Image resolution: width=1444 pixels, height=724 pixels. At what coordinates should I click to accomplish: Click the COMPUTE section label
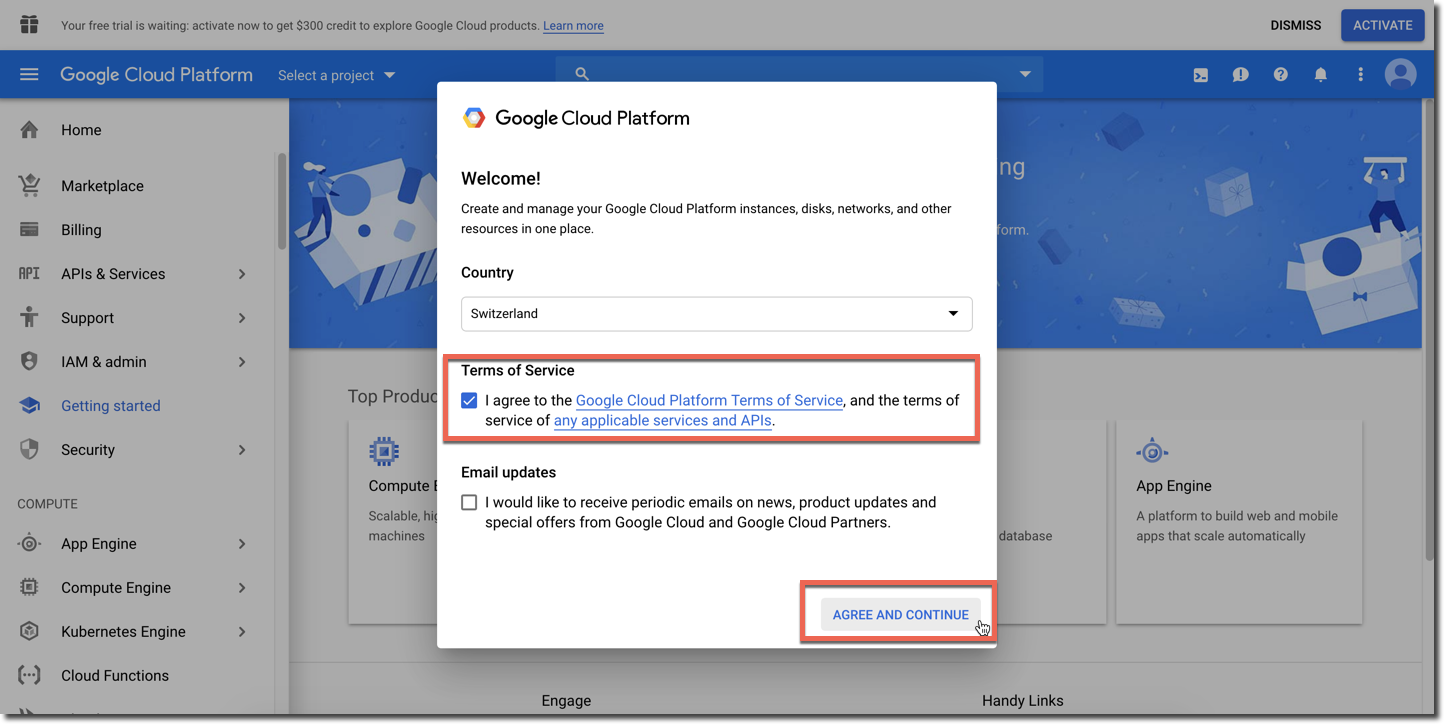click(x=47, y=504)
